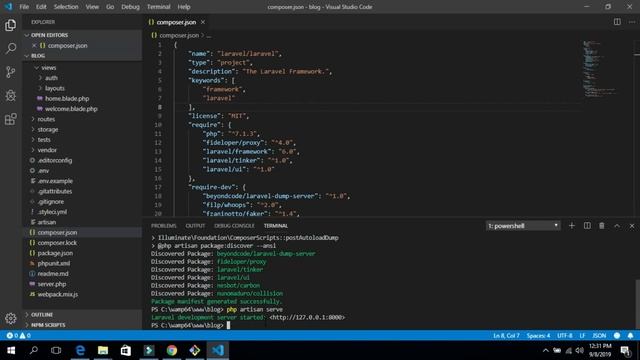This screenshot has height=360, width=640.
Task: Close composer.json in Open Editors list
Action: pos(34,45)
